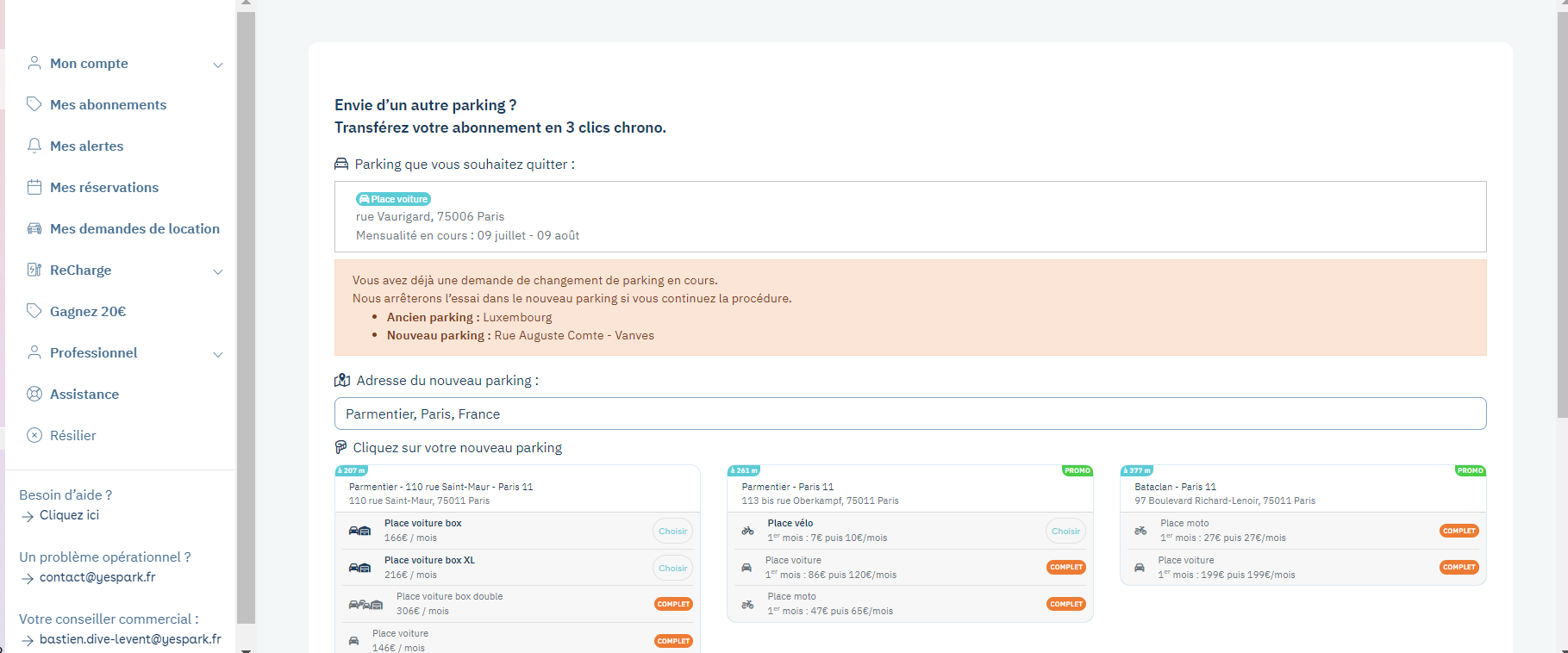Open the contact@yespark.fr email link

pyautogui.click(x=97, y=577)
